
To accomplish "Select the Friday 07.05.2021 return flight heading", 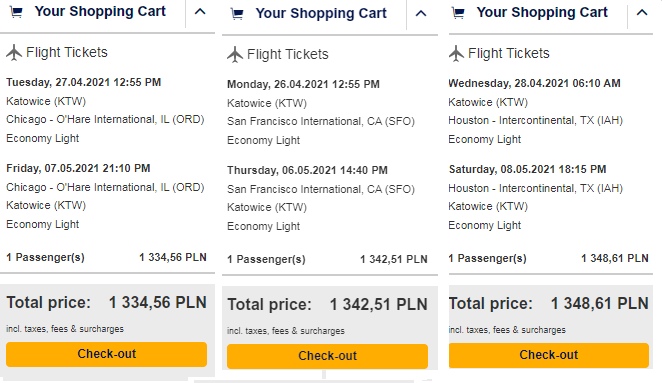I will coord(78,168).
